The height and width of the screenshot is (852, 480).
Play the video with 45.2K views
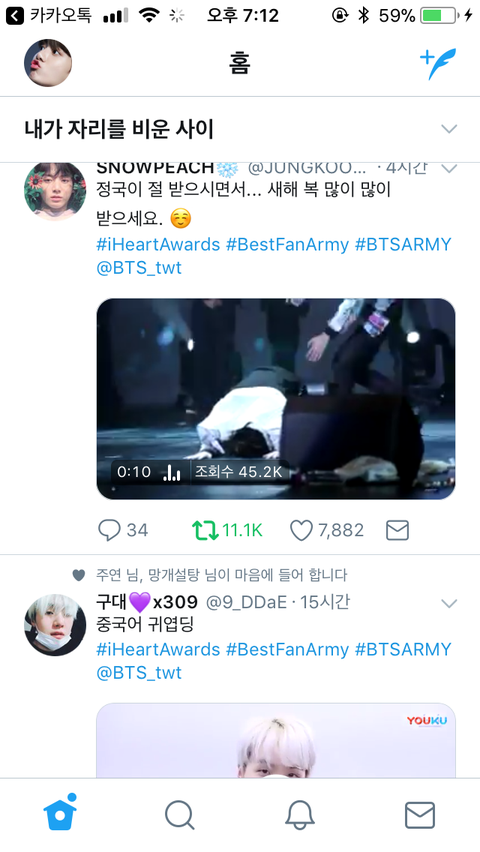click(x=276, y=399)
